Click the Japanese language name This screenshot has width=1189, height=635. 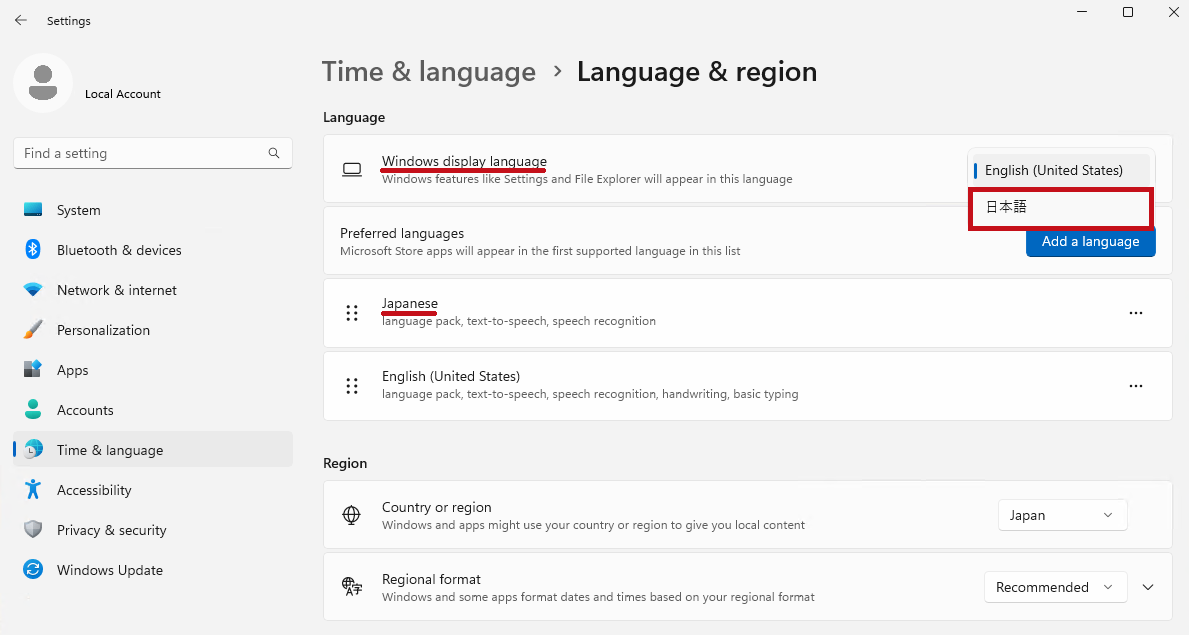pyautogui.click(x=409, y=303)
